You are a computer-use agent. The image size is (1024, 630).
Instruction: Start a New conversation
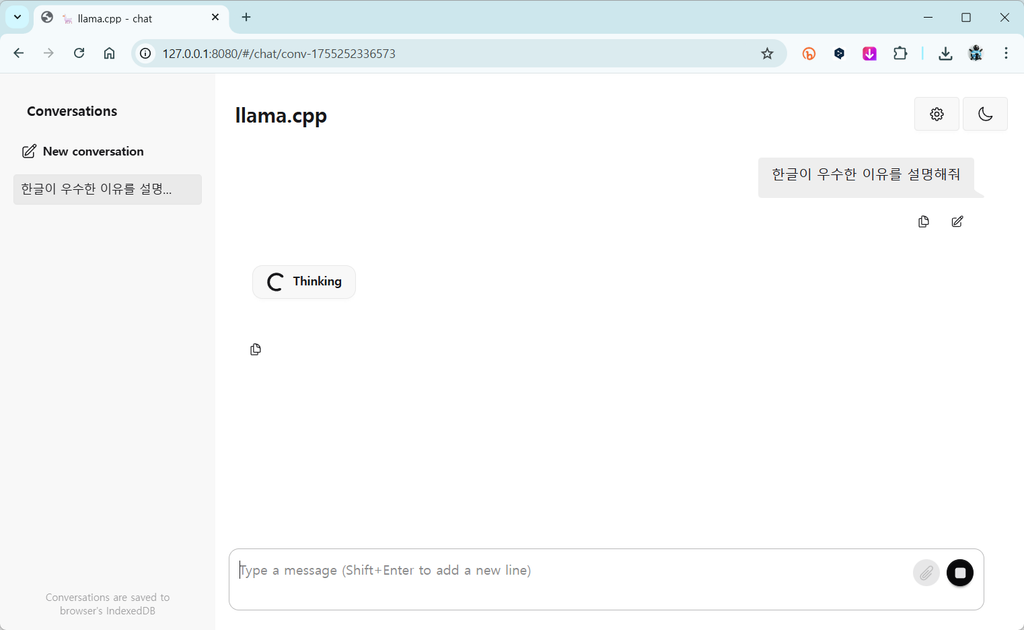(83, 151)
